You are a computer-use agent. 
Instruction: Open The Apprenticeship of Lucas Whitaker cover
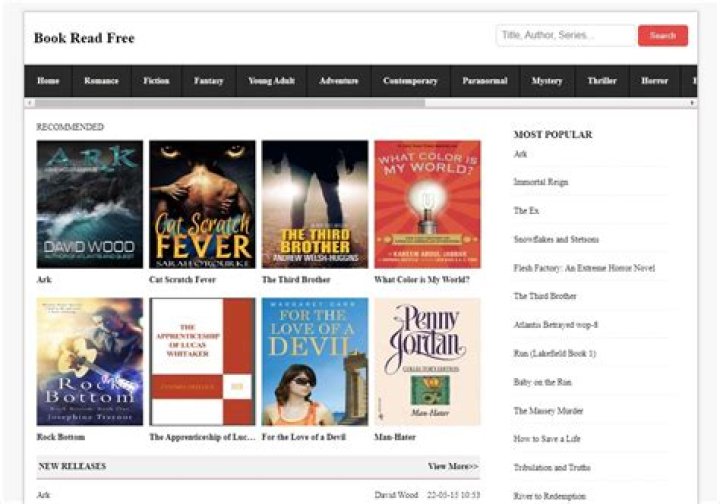point(202,362)
